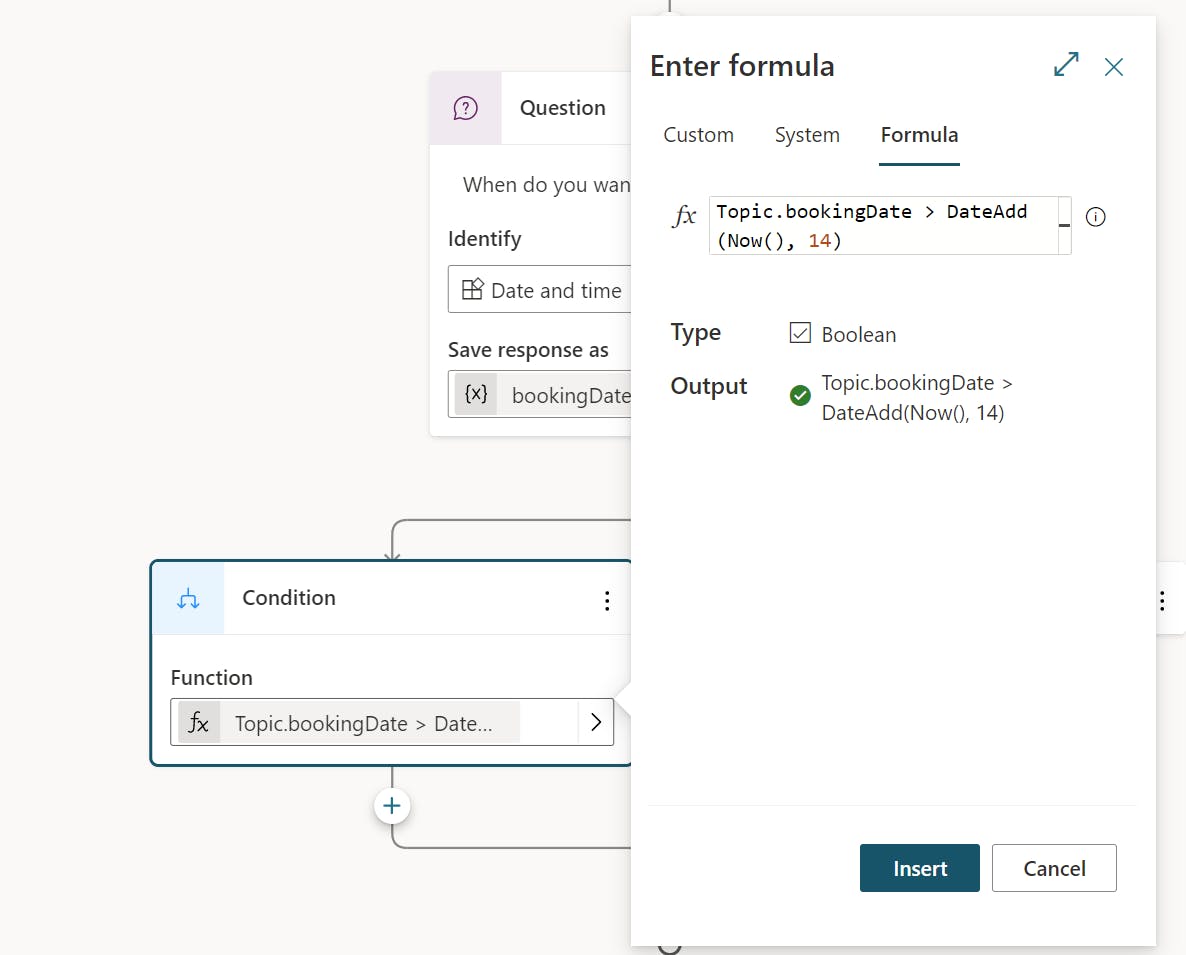Screen dimensions: 1186x955
Task: Expand the Condition function with the chevron
Action: [x=595, y=722]
